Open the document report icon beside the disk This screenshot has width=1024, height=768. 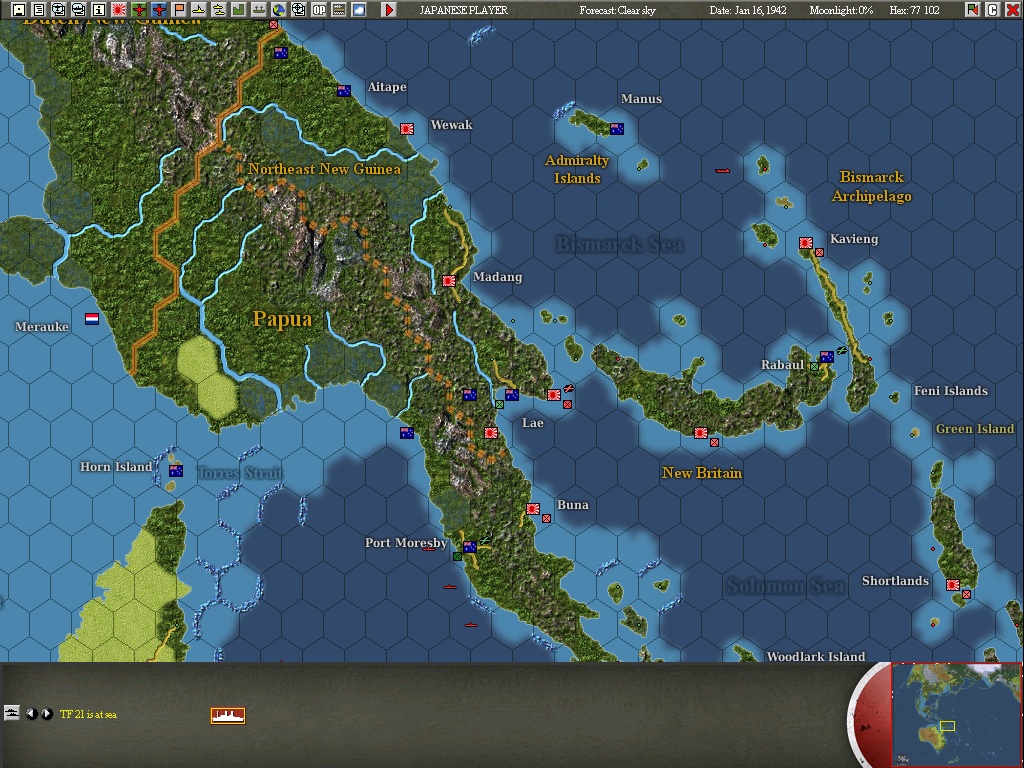pos(39,9)
